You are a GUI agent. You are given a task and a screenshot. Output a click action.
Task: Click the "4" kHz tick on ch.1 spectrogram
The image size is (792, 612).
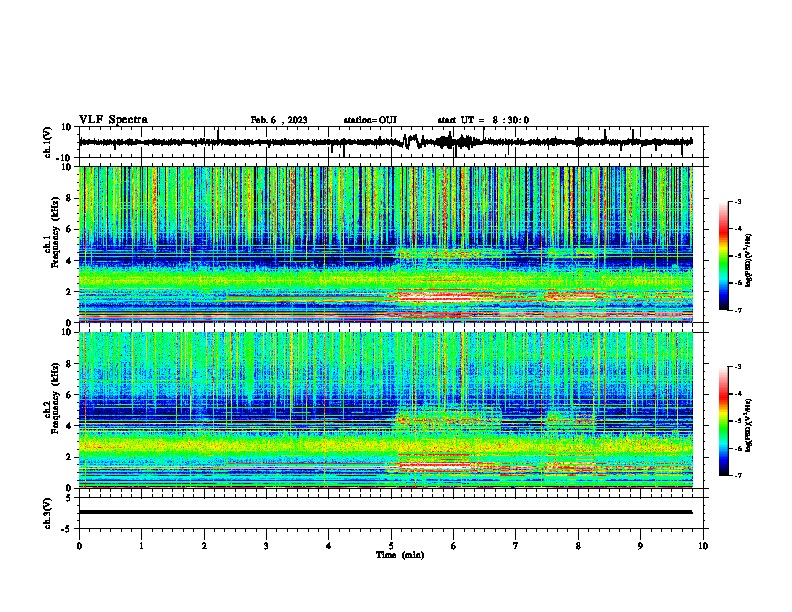pyautogui.click(x=70, y=261)
